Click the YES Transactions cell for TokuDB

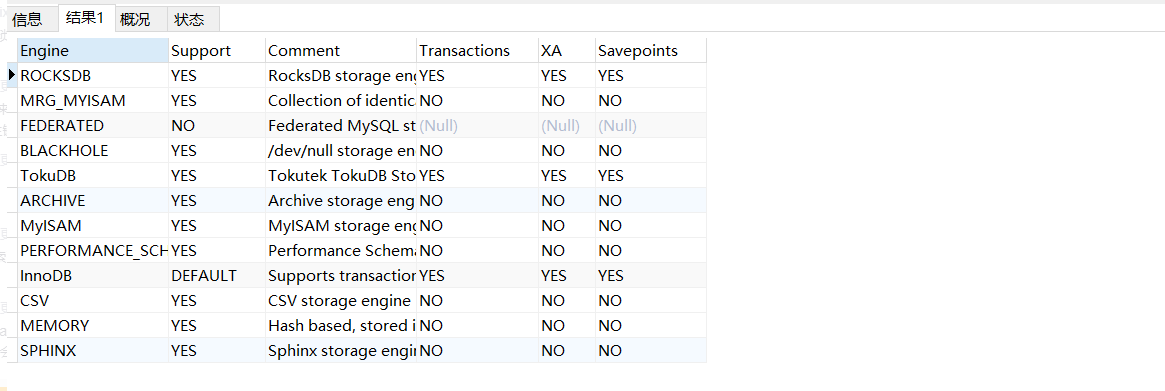coord(478,175)
